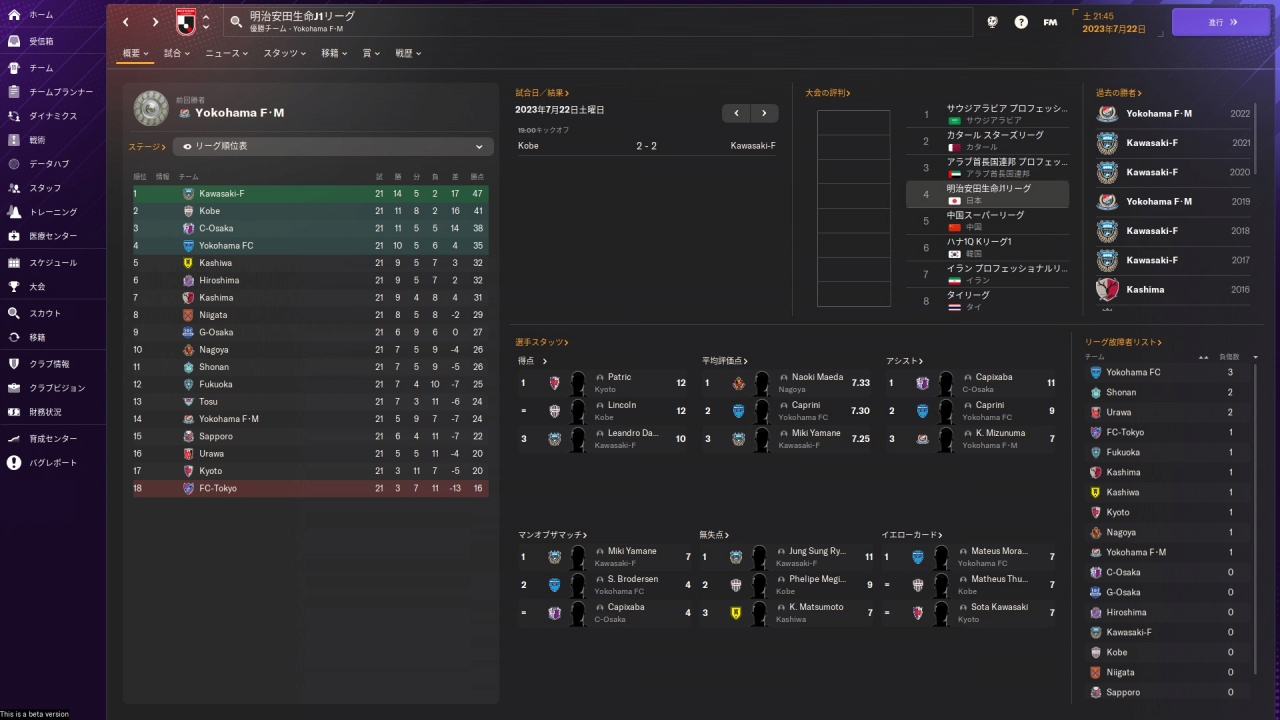Viewport: 1280px width, 720px height.
Task: Expand the 得点 goals stat header
Action: click(x=532, y=361)
